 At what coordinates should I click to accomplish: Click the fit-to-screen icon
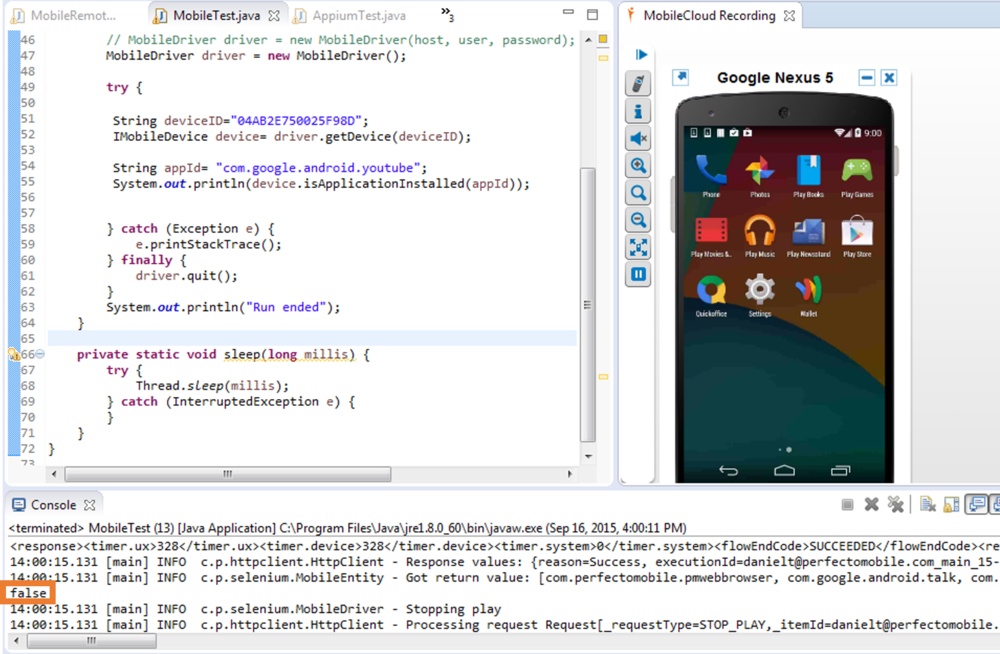[x=637, y=247]
